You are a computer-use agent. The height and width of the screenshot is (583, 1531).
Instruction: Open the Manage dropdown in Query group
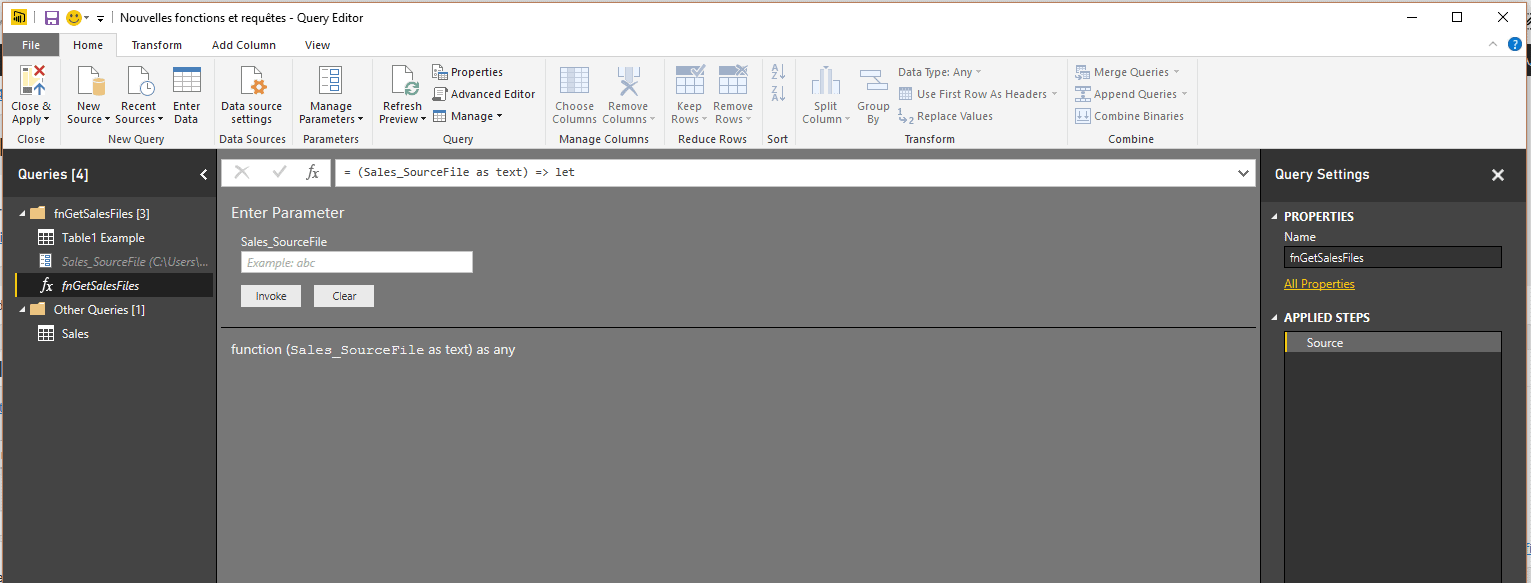point(469,116)
